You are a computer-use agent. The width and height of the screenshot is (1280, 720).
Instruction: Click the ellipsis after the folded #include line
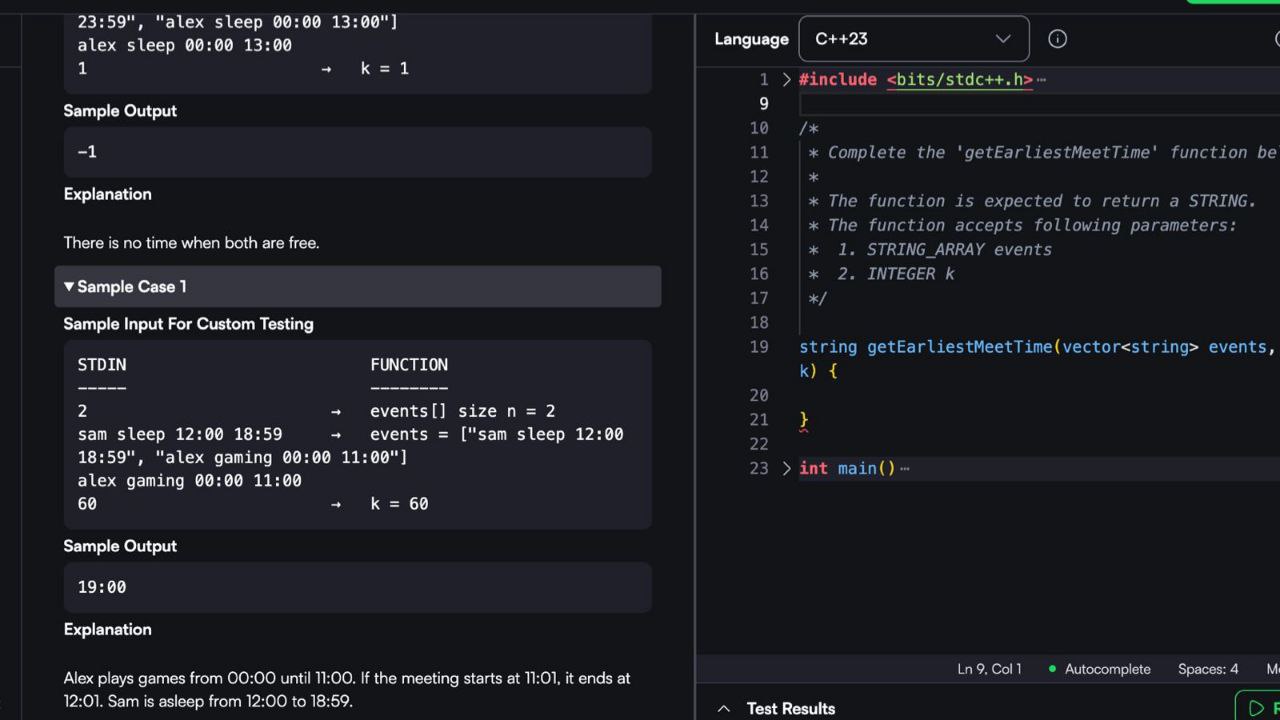click(x=1041, y=80)
